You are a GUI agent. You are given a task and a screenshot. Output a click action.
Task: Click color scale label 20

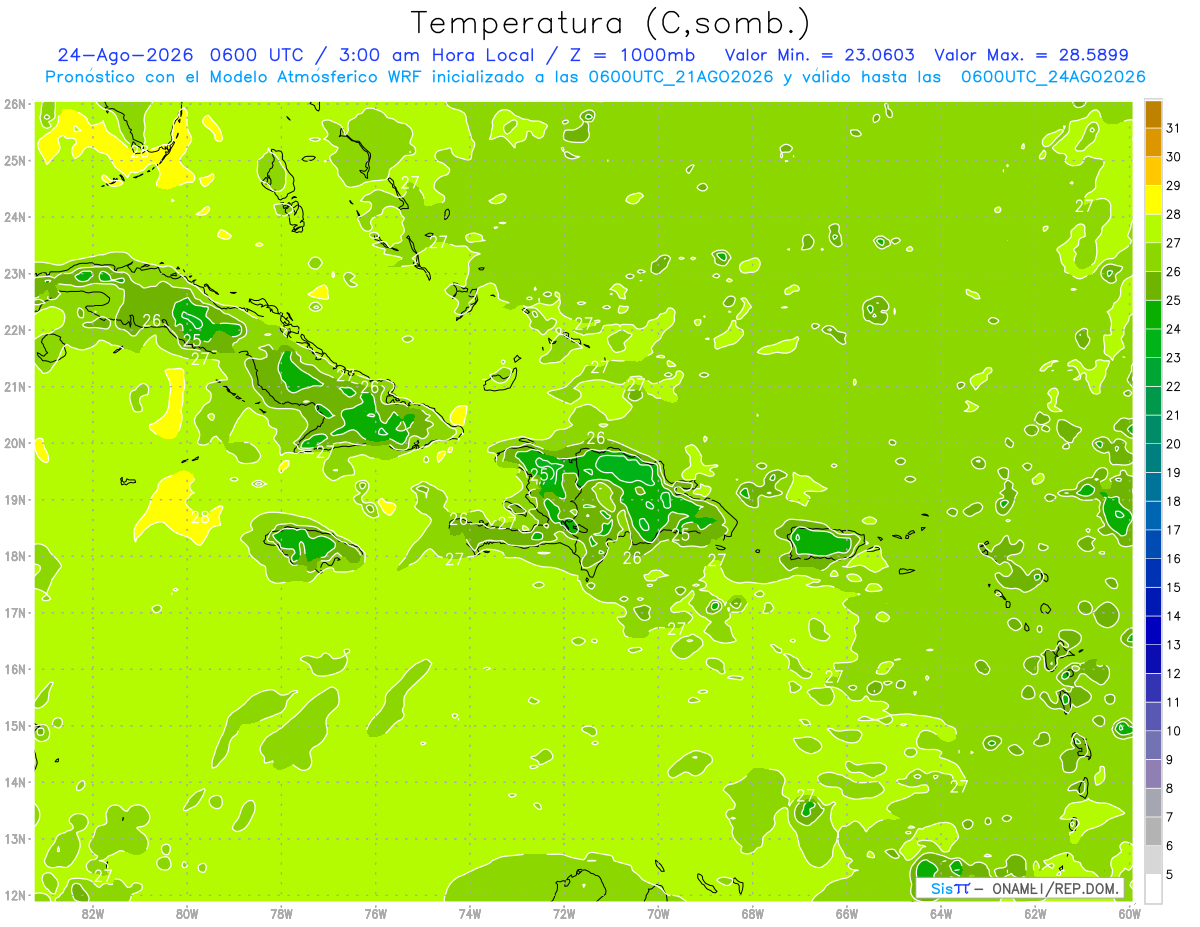[1173, 444]
